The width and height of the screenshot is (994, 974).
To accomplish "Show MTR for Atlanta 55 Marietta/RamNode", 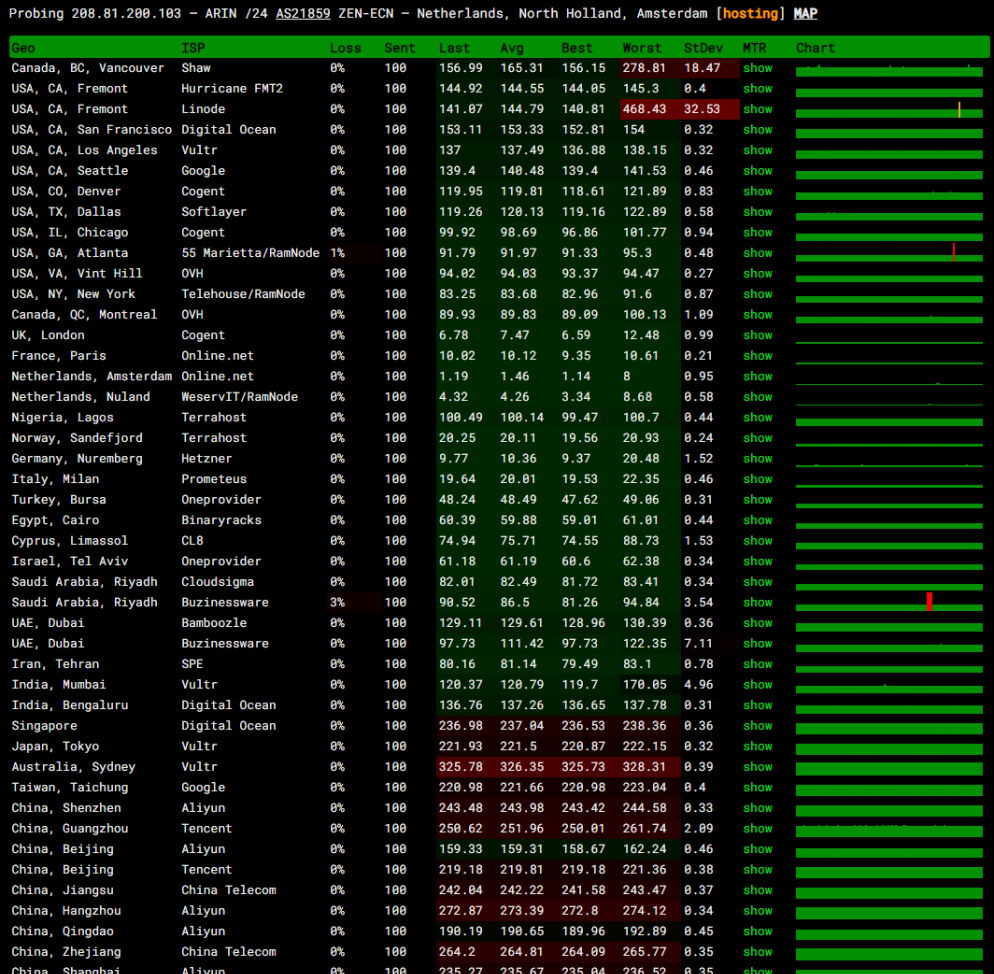I will (x=758, y=253).
